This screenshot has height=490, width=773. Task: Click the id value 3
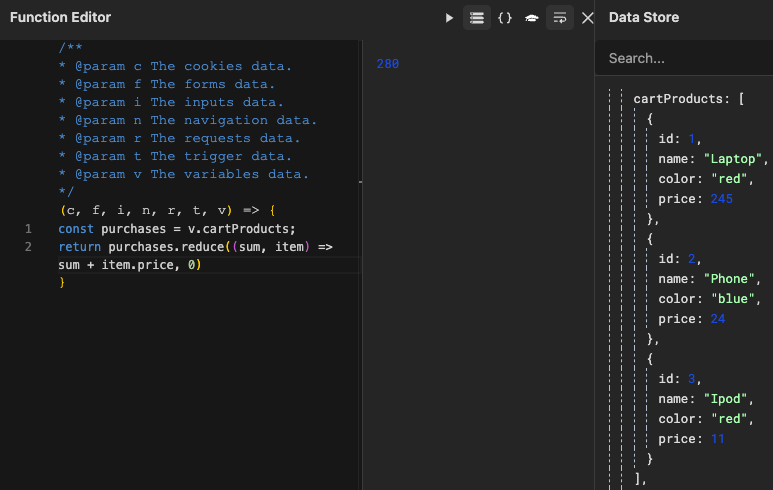[691, 379]
